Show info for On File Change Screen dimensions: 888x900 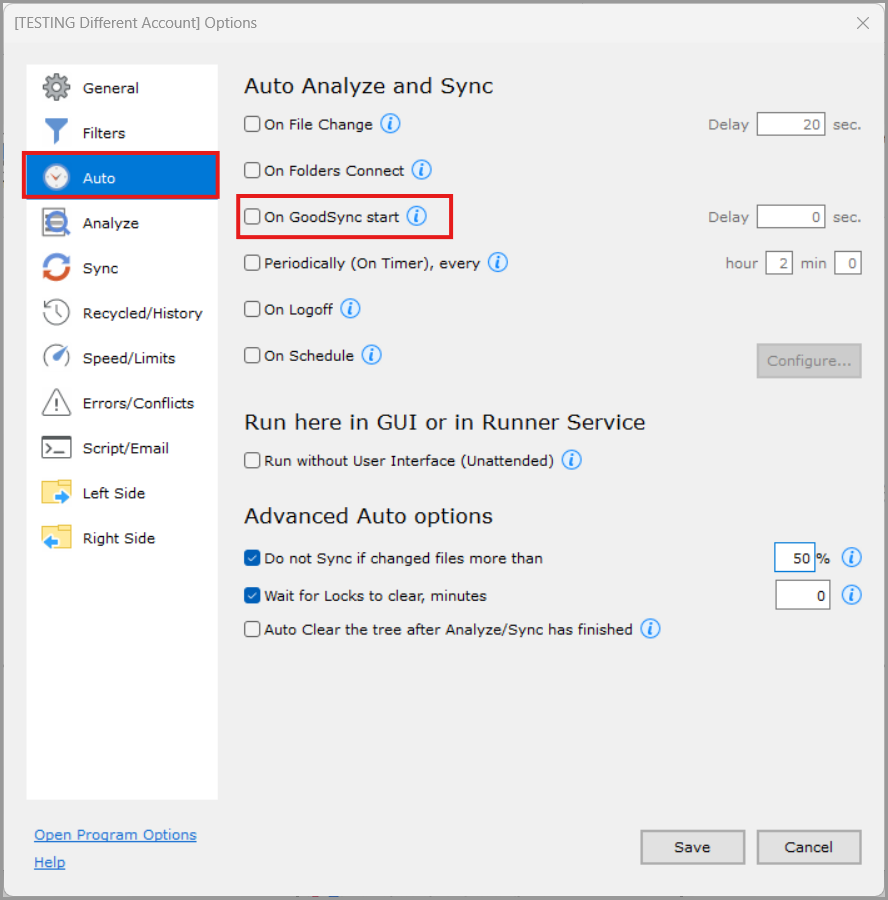tap(390, 123)
